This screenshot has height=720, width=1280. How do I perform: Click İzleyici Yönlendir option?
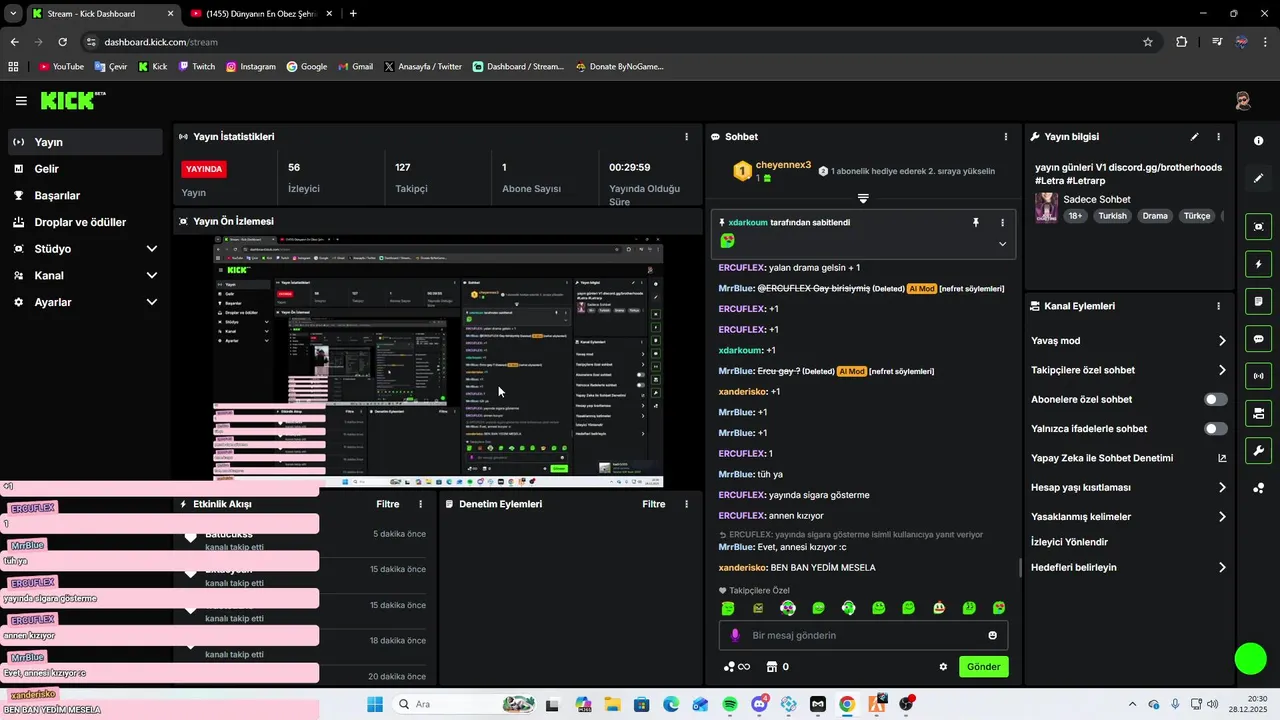coord(1069,542)
